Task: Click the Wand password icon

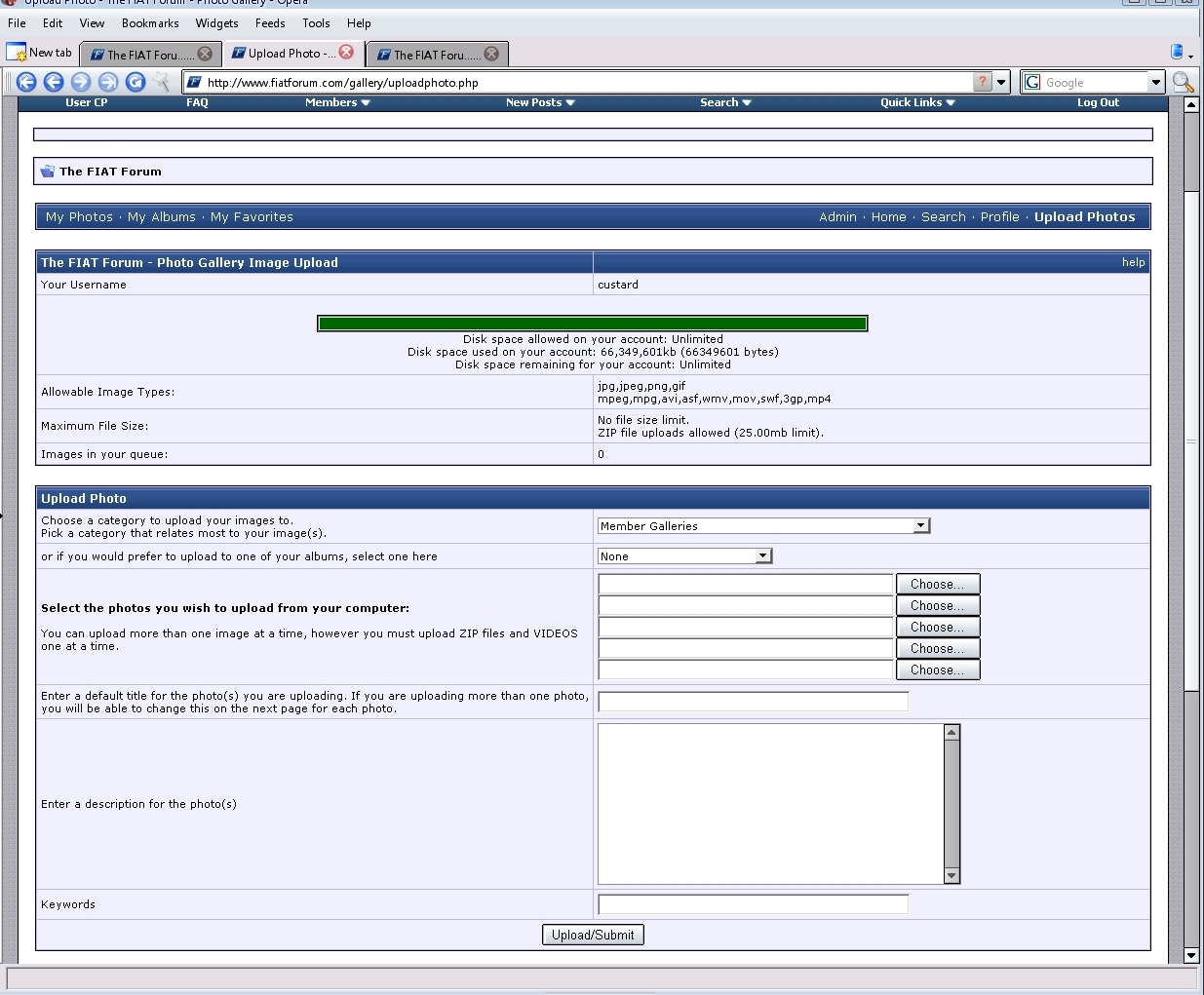Action: 162,83
